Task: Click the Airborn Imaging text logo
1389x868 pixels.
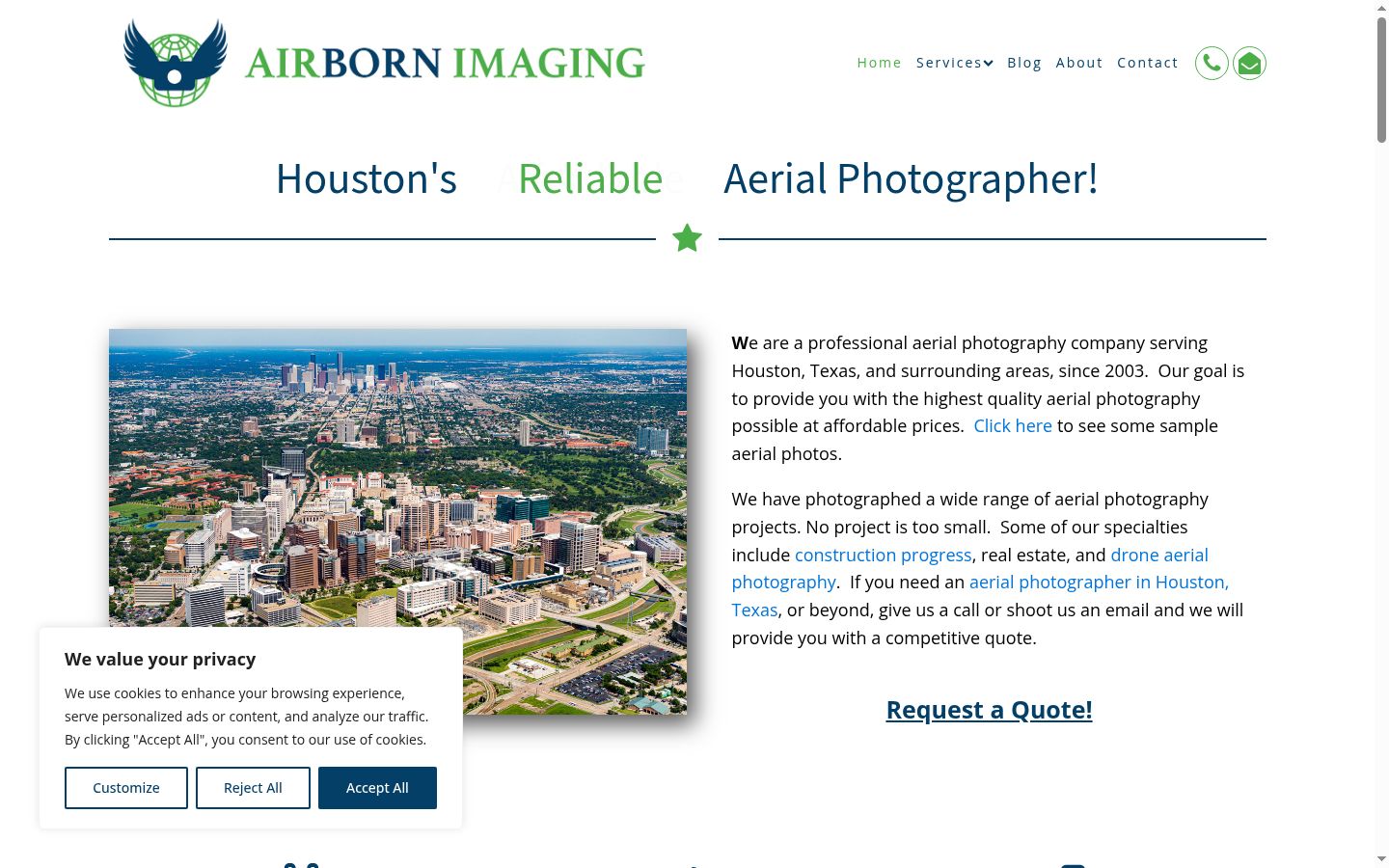Action: pos(445,64)
